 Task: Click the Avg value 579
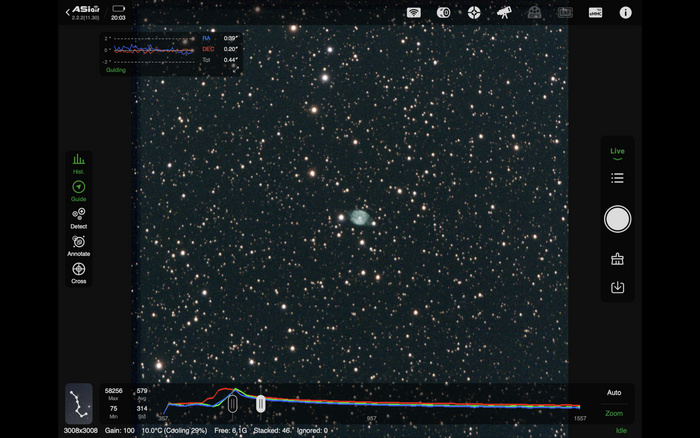click(142, 391)
